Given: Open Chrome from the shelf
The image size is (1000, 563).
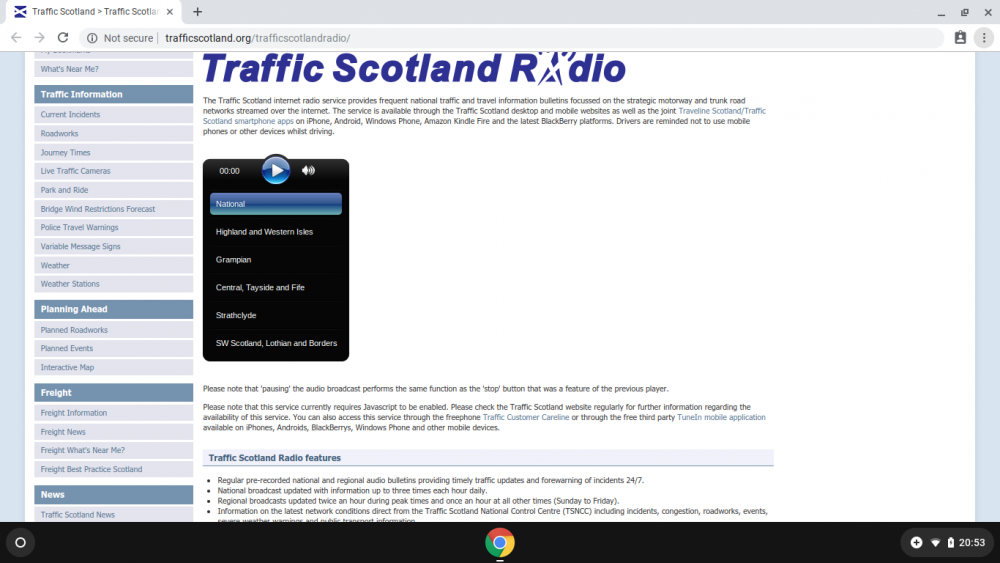Looking at the screenshot, I should point(500,543).
